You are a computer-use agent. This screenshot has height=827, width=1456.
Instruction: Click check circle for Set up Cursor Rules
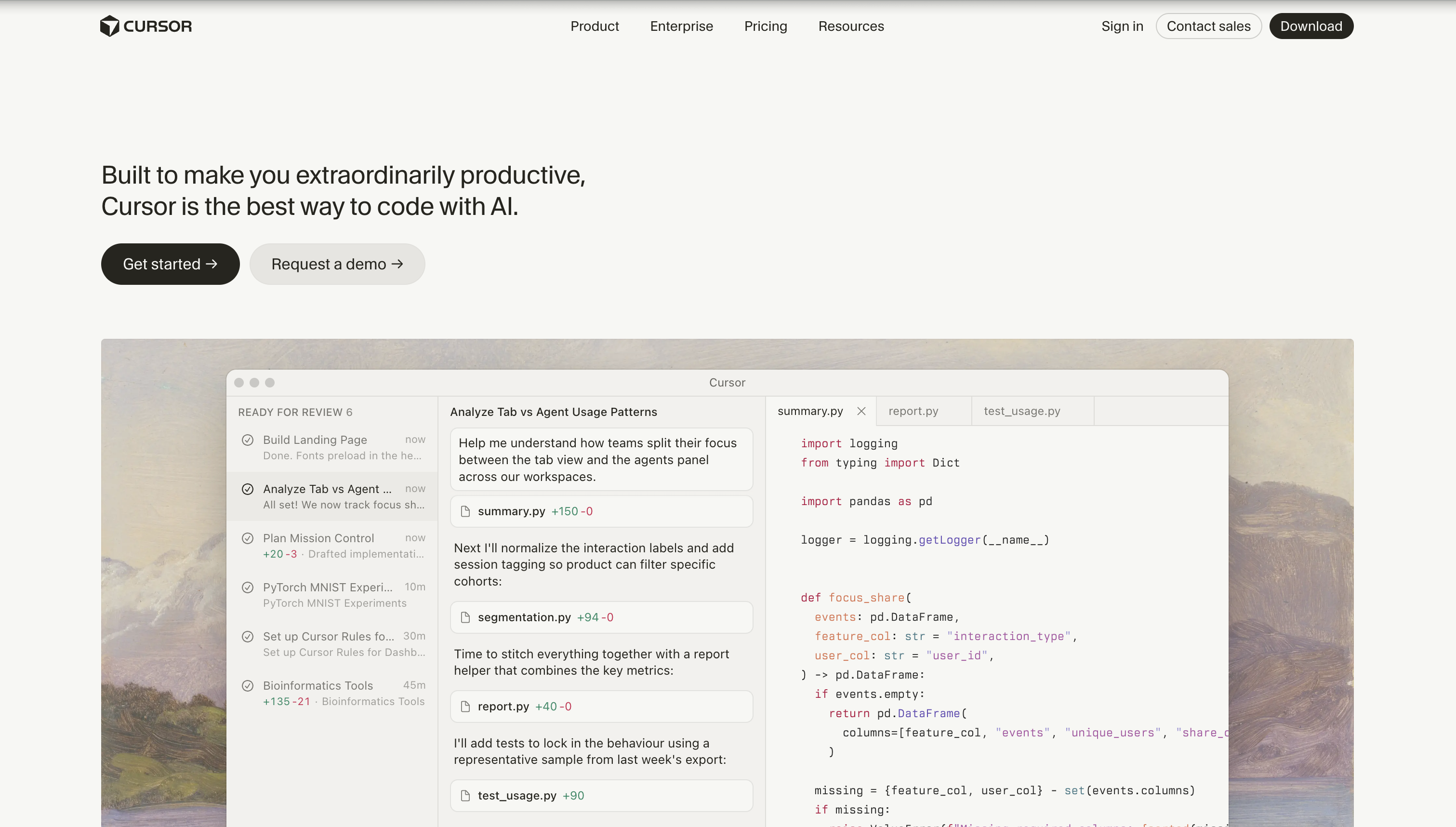[248, 637]
